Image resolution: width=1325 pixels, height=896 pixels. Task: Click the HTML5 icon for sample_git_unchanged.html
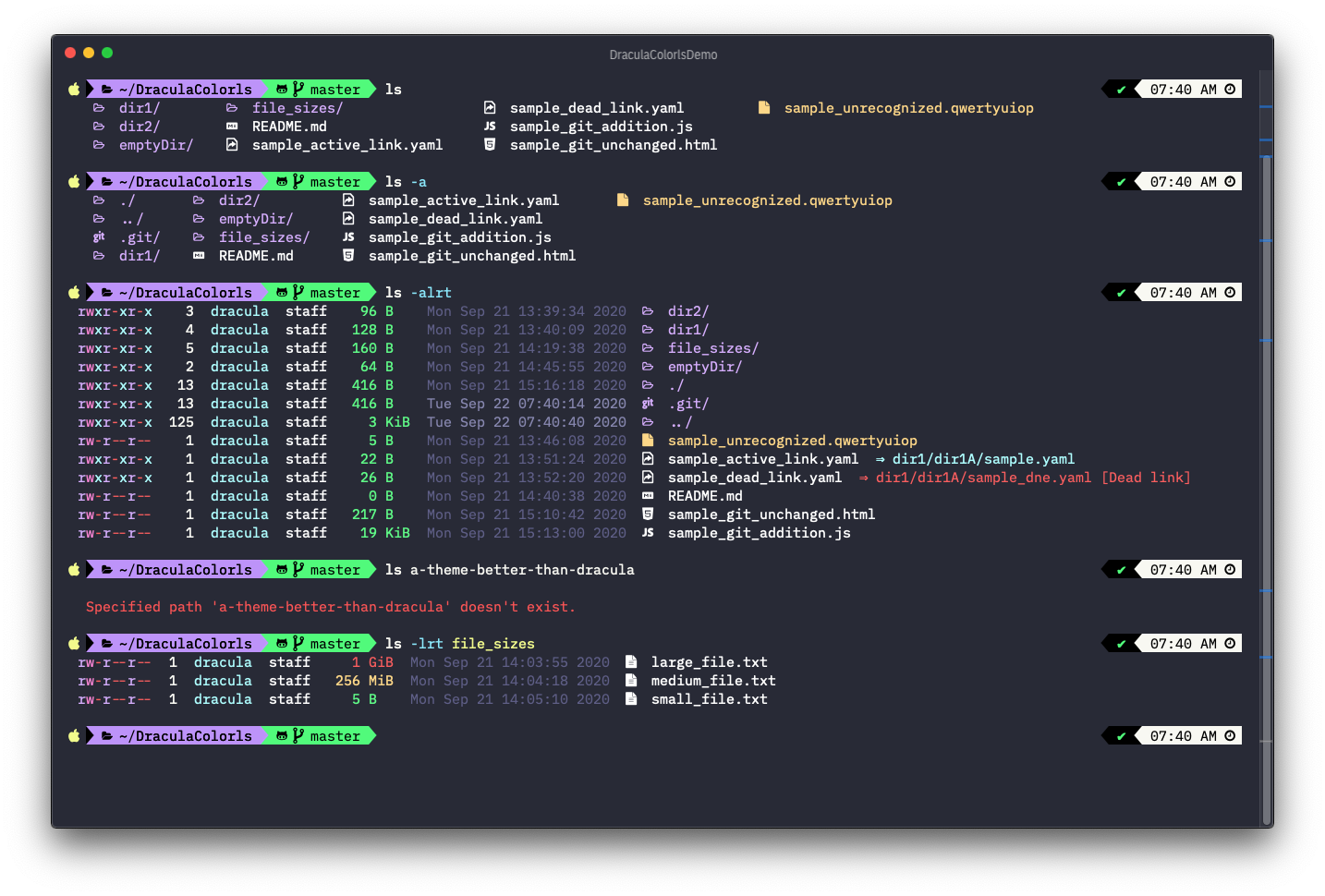coord(490,145)
